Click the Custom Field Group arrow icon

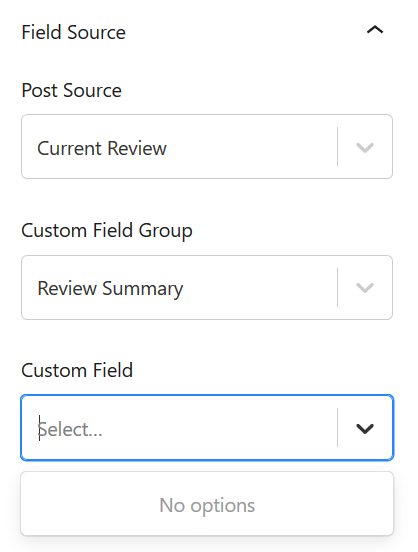click(365, 288)
